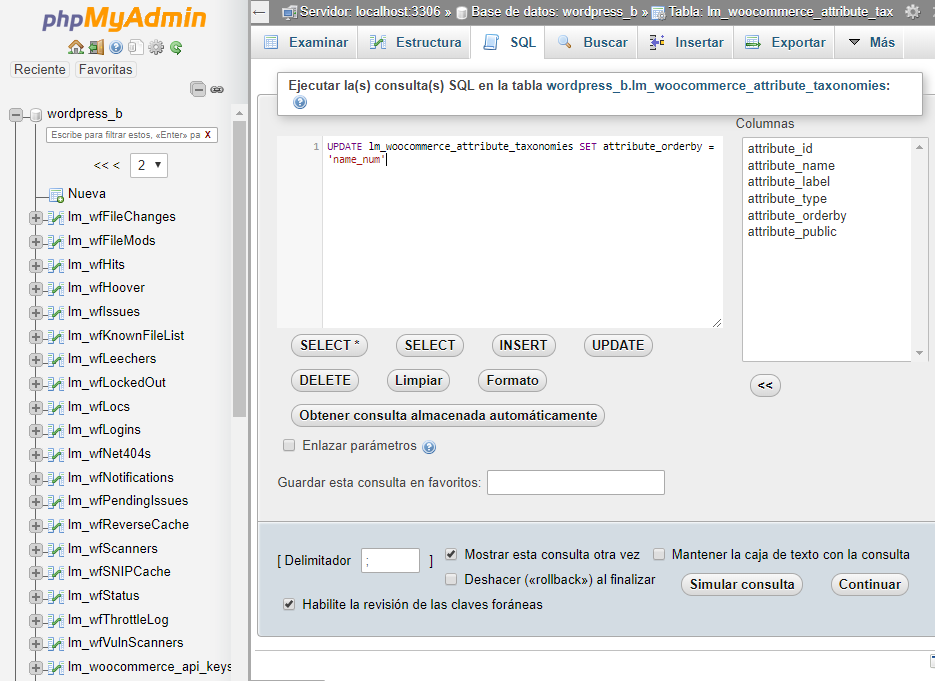Click table icon of lm_wfLogins
Screen dimensions: 935x681
point(56,431)
